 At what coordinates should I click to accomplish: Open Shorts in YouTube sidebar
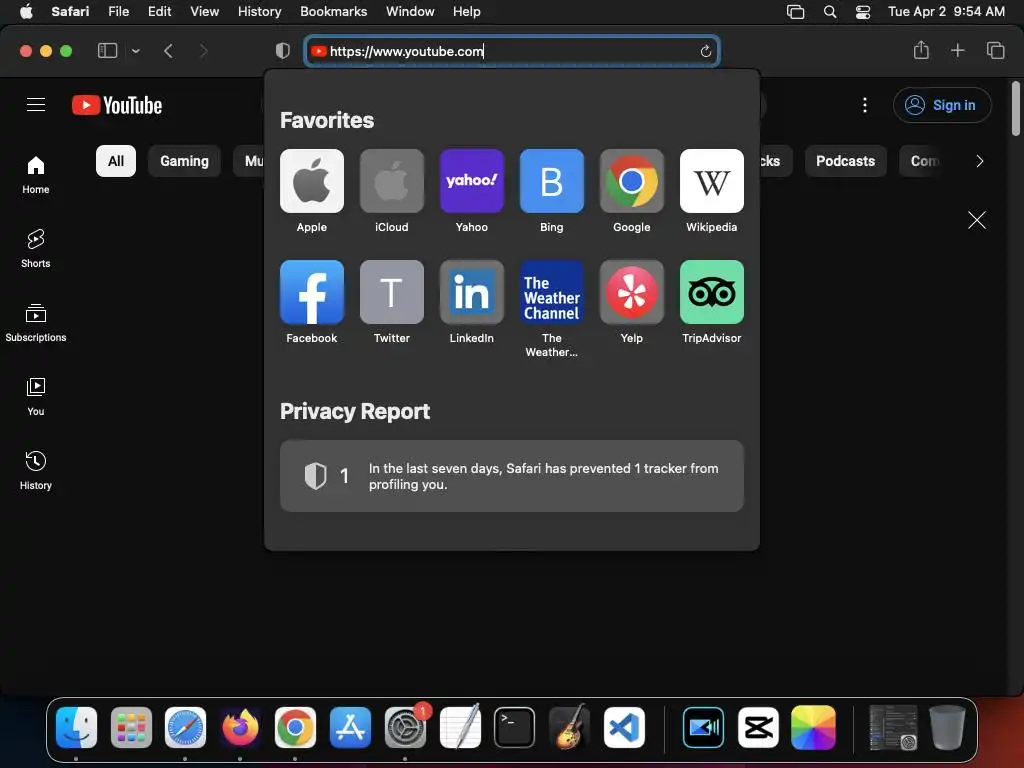coord(35,249)
